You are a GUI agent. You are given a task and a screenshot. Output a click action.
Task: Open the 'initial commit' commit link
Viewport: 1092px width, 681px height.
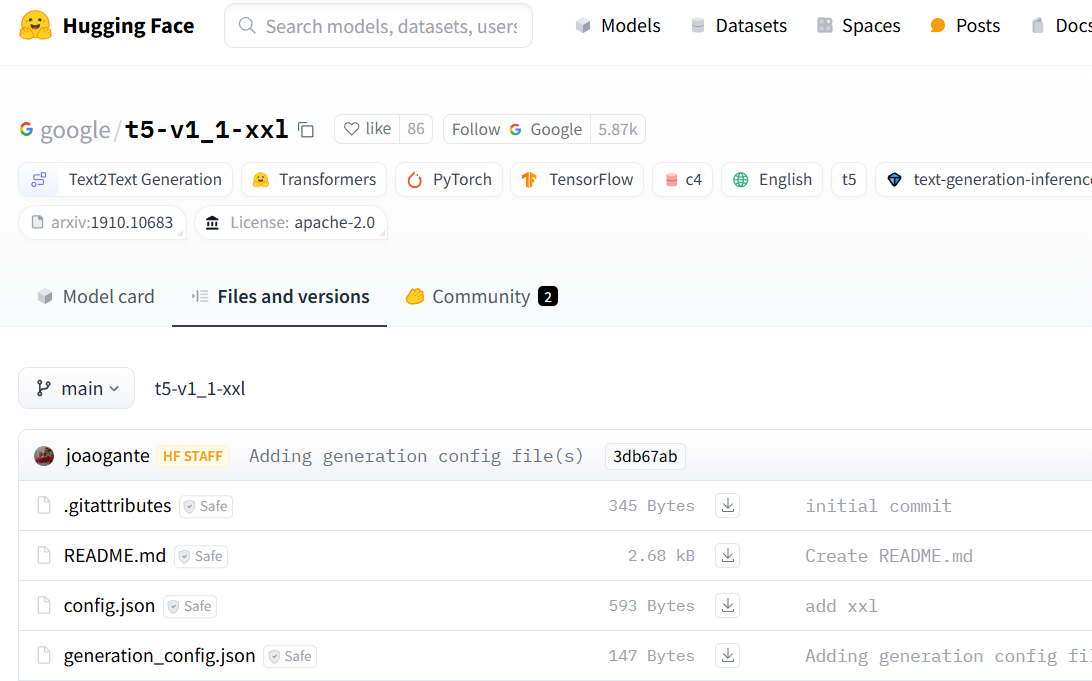click(x=878, y=506)
